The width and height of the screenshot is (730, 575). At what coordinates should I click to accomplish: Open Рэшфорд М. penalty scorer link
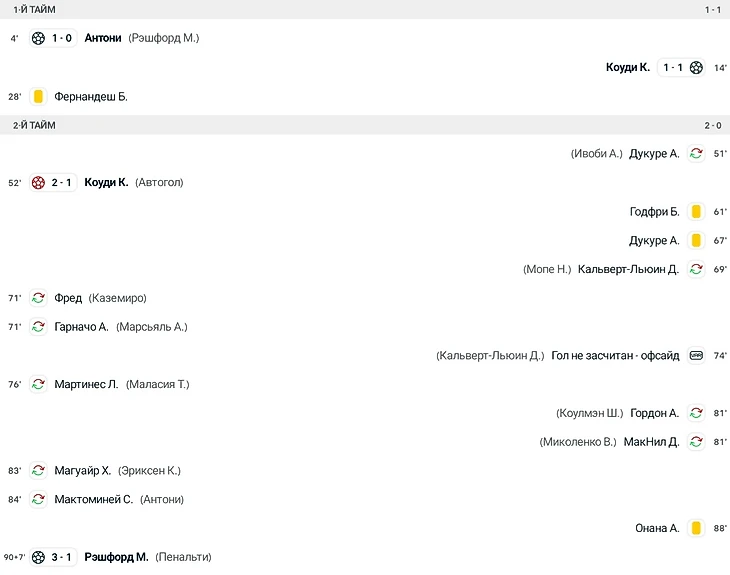coord(116,557)
